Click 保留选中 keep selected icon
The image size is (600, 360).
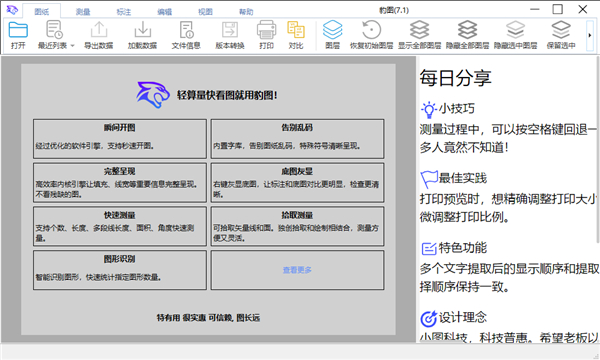[561, 30]
